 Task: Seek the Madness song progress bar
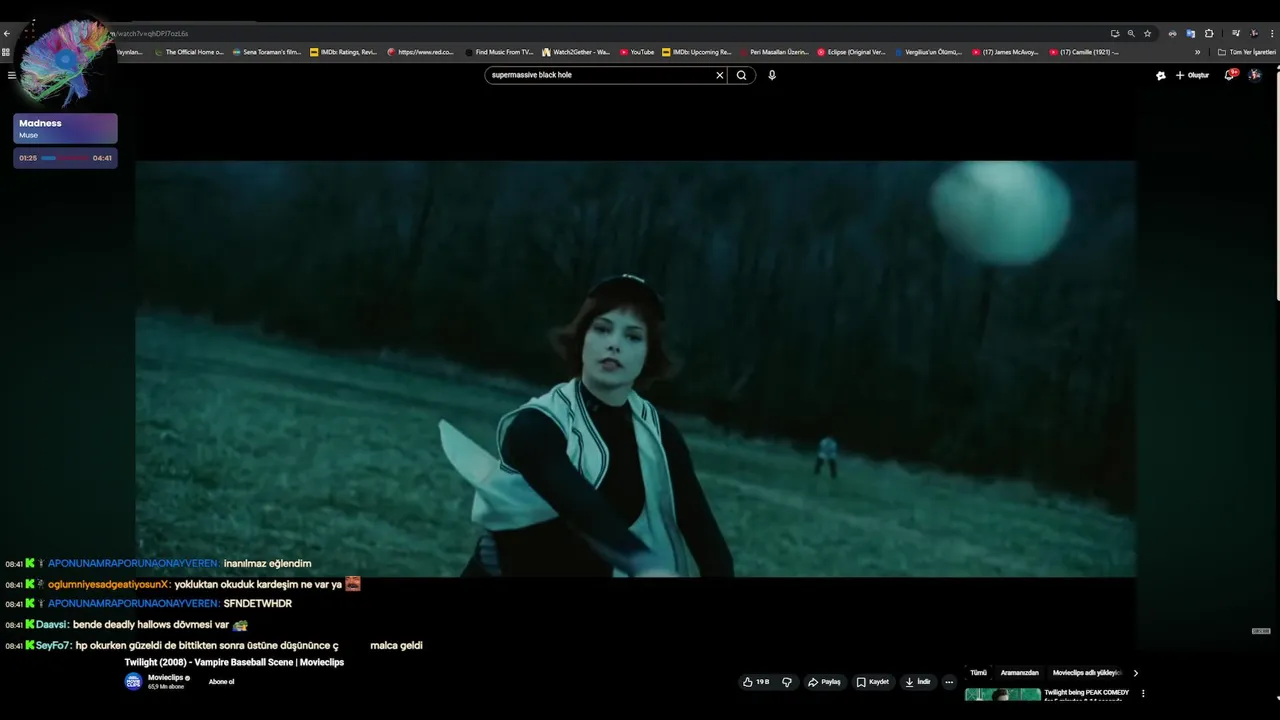point(65,158)
